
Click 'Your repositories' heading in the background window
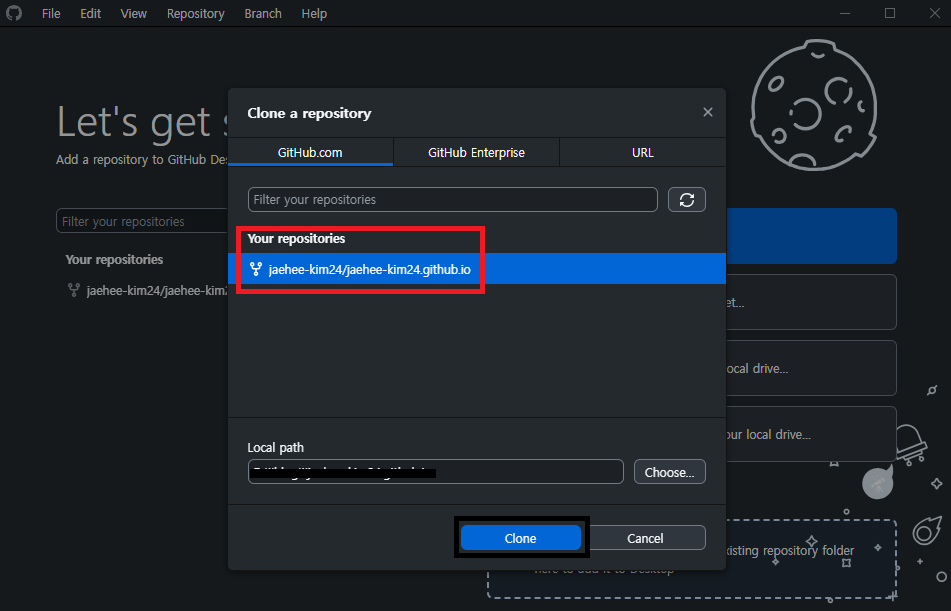tap(114, 259)
